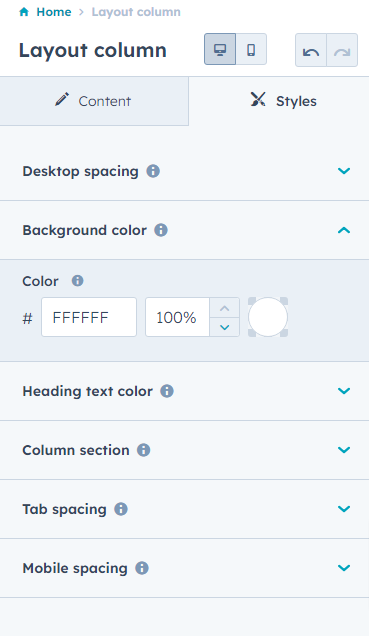Go to the Home breadcrumb link
369x636 pixels.
click(54, 12)
